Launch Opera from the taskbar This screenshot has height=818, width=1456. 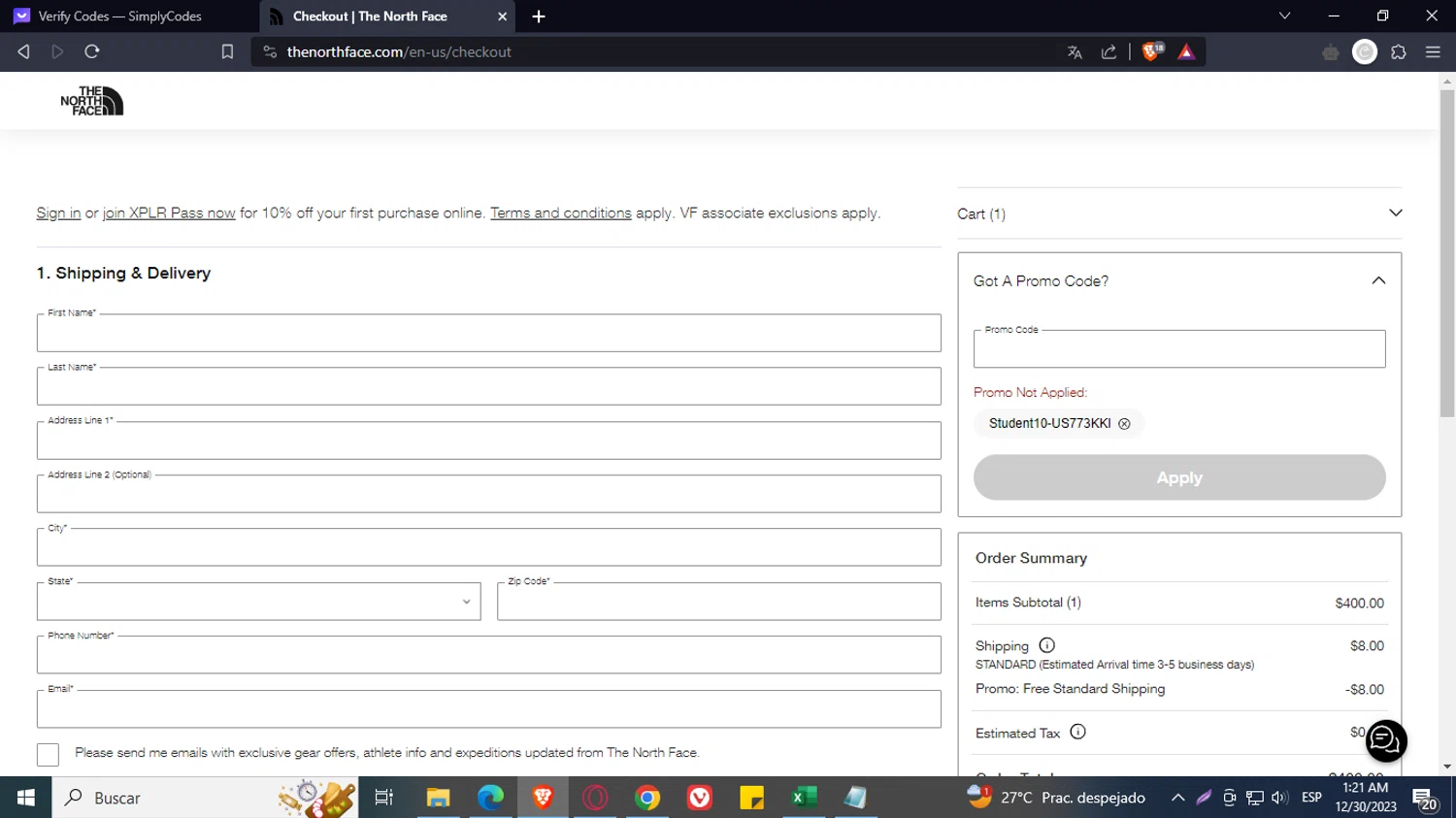595,798
